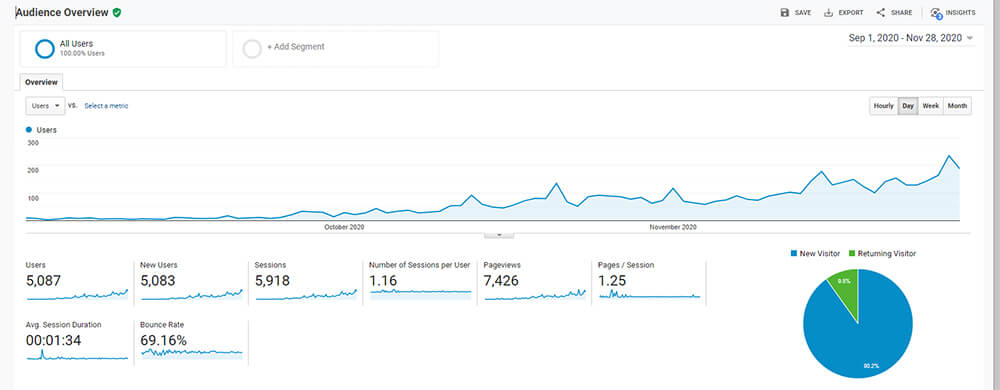Click the Export download icon
1000x390 pixels.
(x=828, y=13)
